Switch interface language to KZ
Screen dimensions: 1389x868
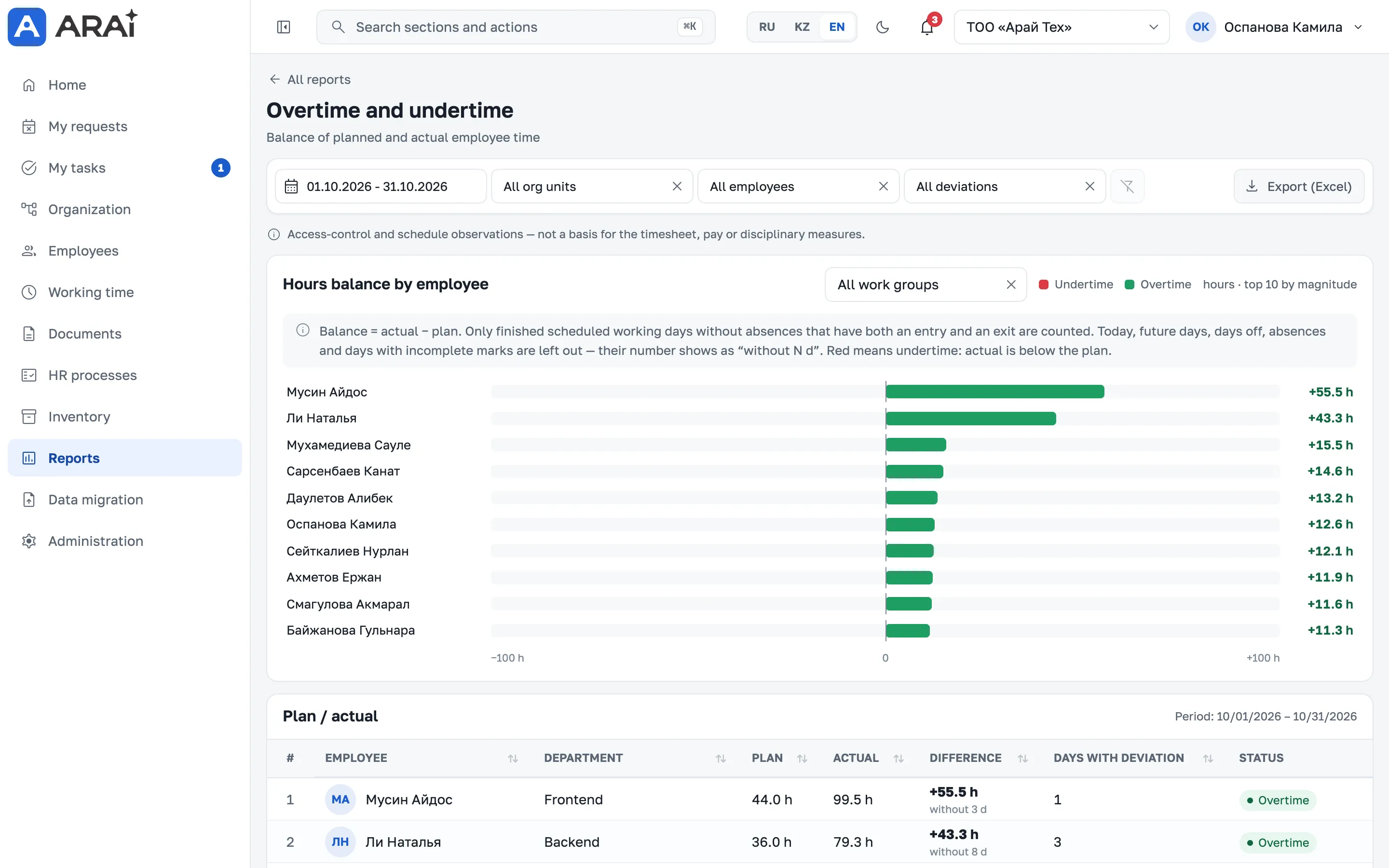pos(802,27)
